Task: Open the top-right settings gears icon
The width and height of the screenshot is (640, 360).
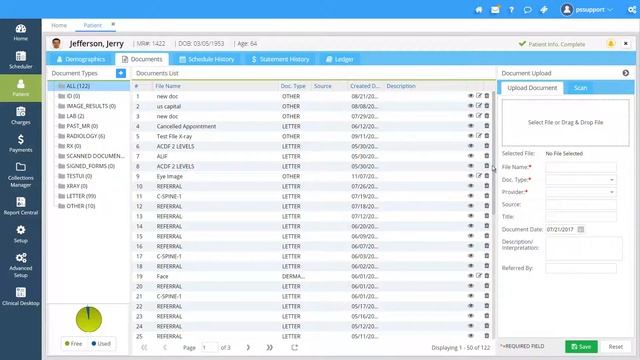Action: (632, 9)
